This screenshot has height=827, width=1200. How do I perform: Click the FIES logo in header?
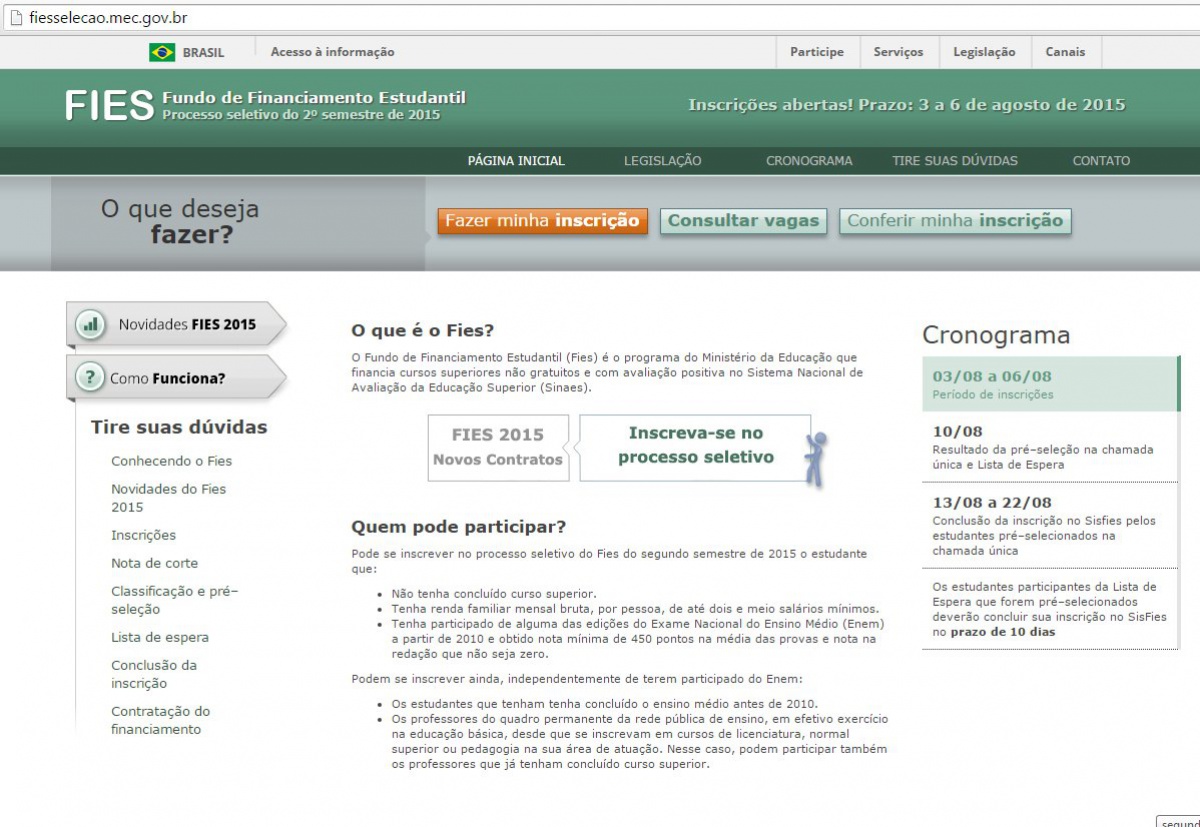[x=109, y=105]
